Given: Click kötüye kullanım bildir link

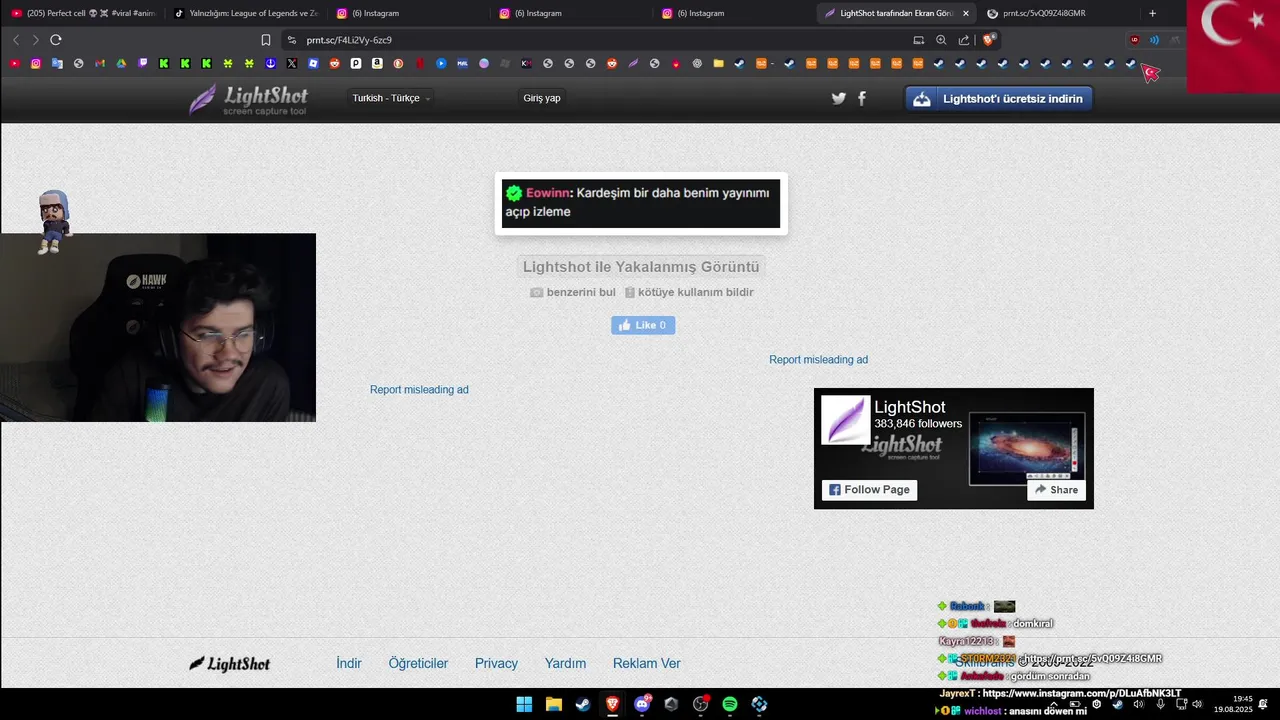Looking at the screenshot, I should tap(689, 292).
